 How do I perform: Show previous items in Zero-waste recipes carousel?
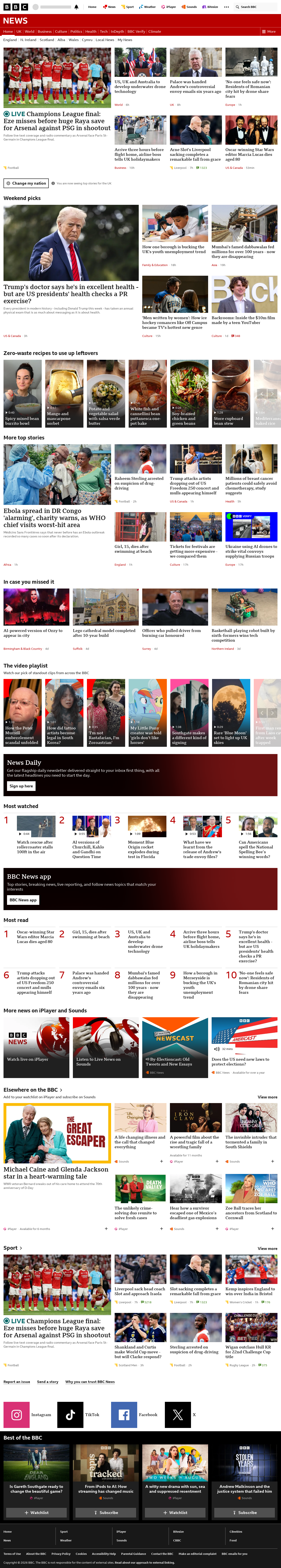pyautogui.click(x=261, y=394)
